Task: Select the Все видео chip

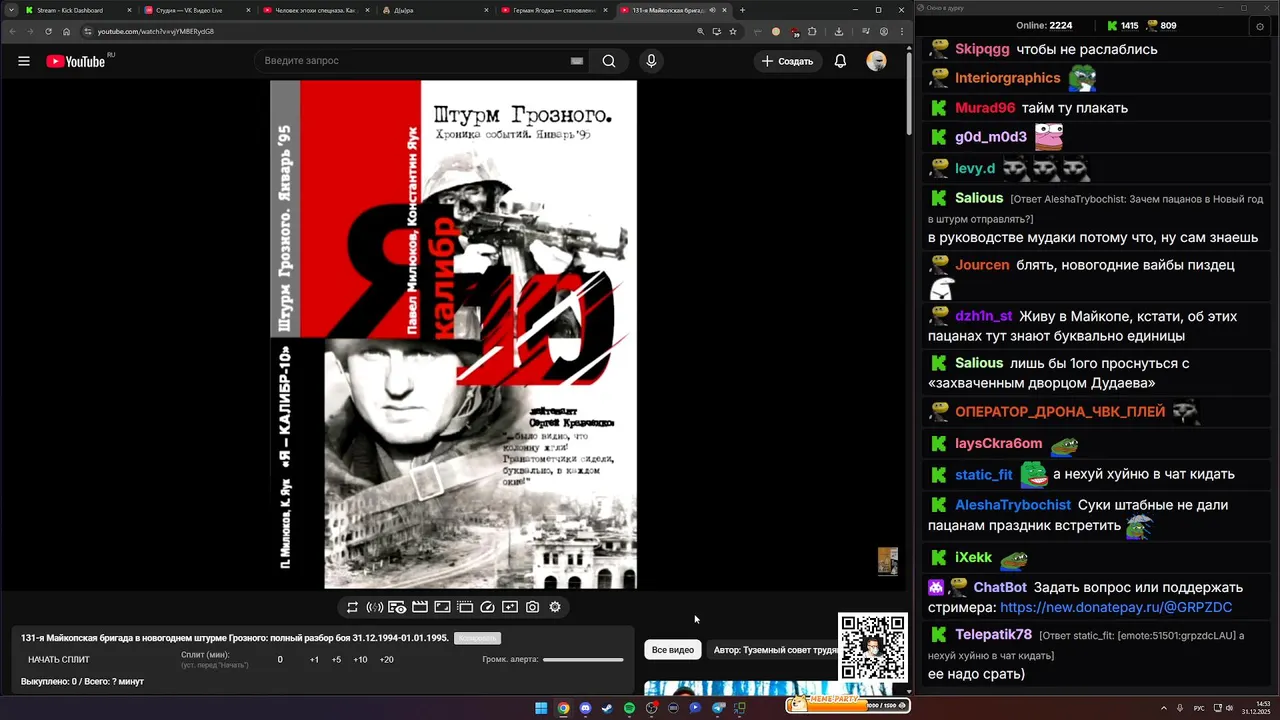Action: [673, 650]
